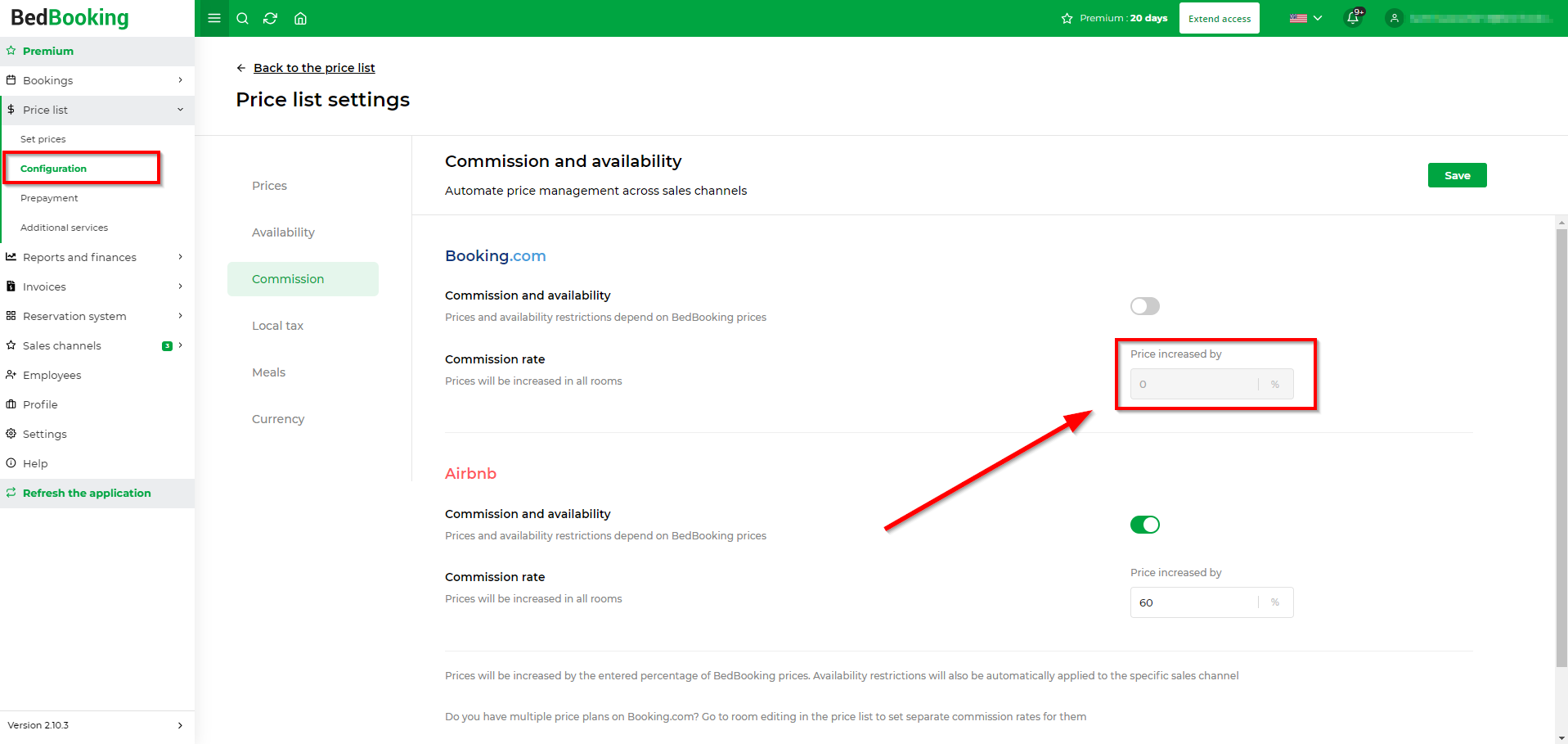Image resolution: width=1568 pixels, height=744 pixels.
Task: Click the green Save button
Action: 1457,175
